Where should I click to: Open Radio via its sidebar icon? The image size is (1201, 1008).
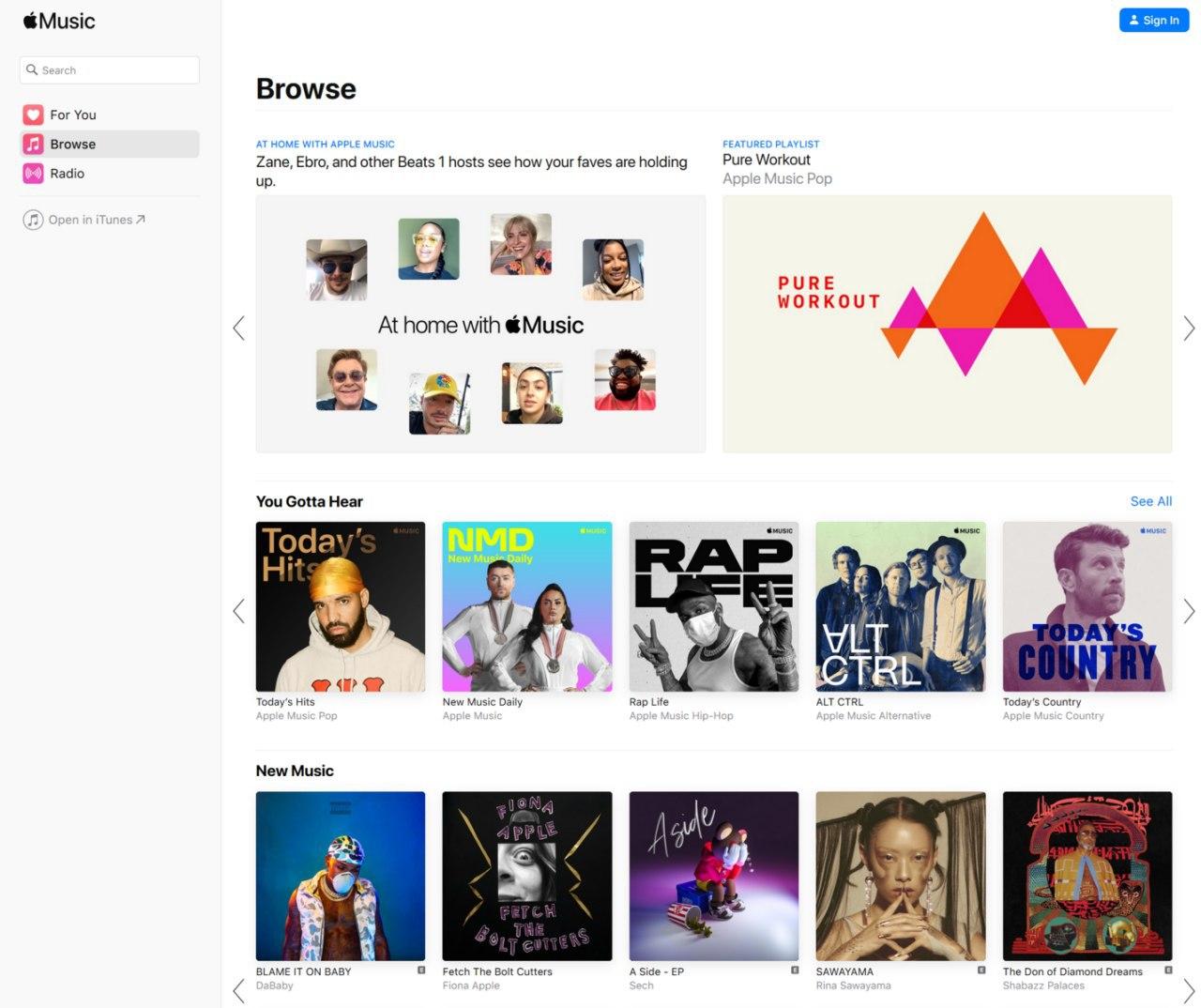click(34, 174)
